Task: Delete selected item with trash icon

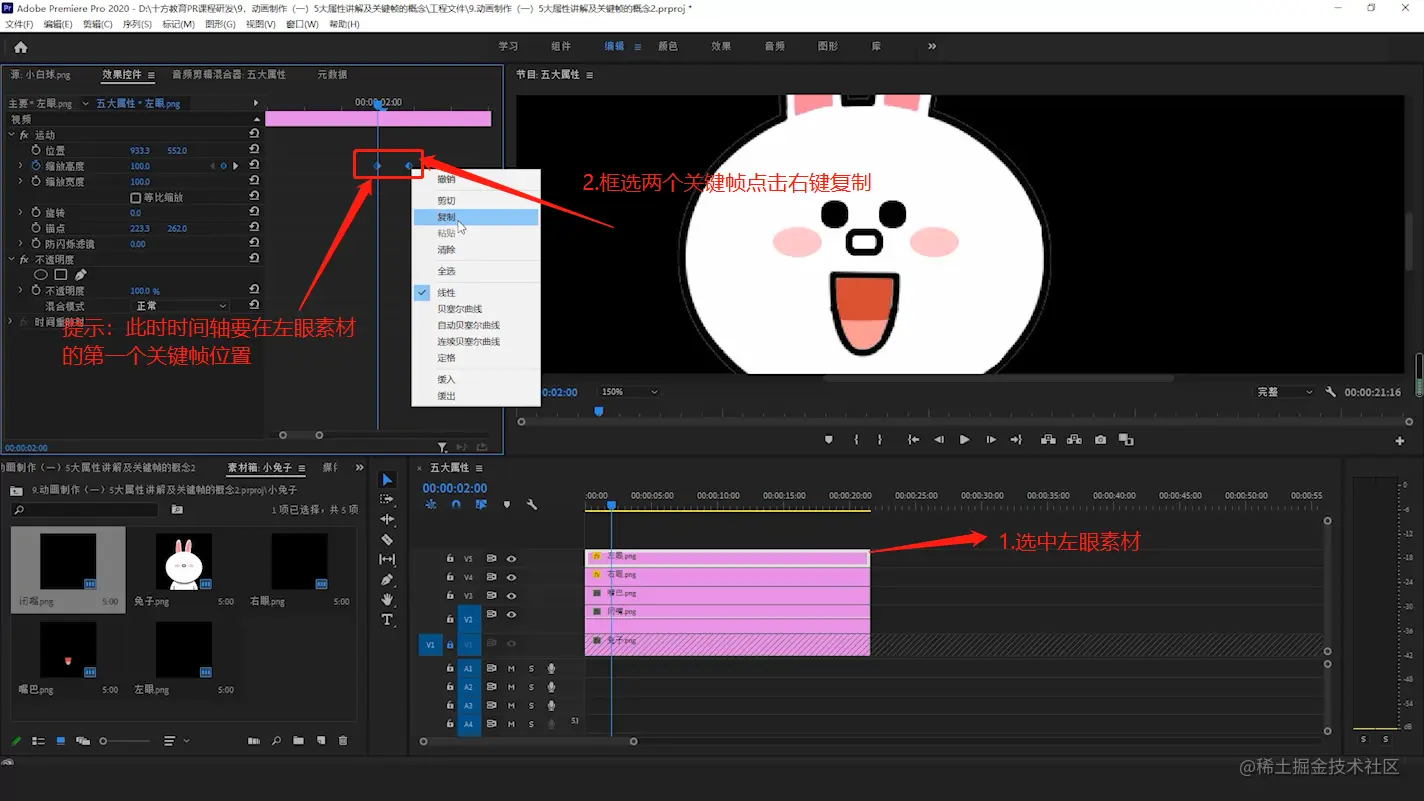Action: (343, 741)
